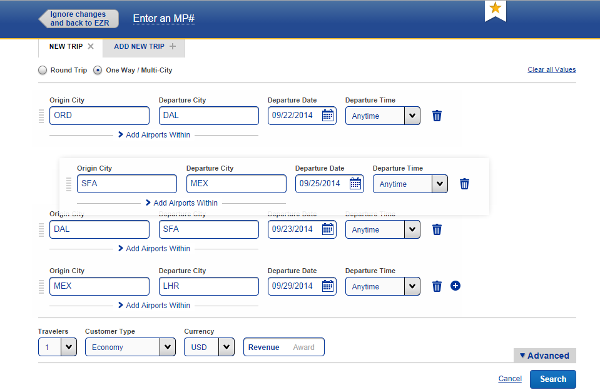
Task: Click the blue Search button
Action: coord(553,379)
